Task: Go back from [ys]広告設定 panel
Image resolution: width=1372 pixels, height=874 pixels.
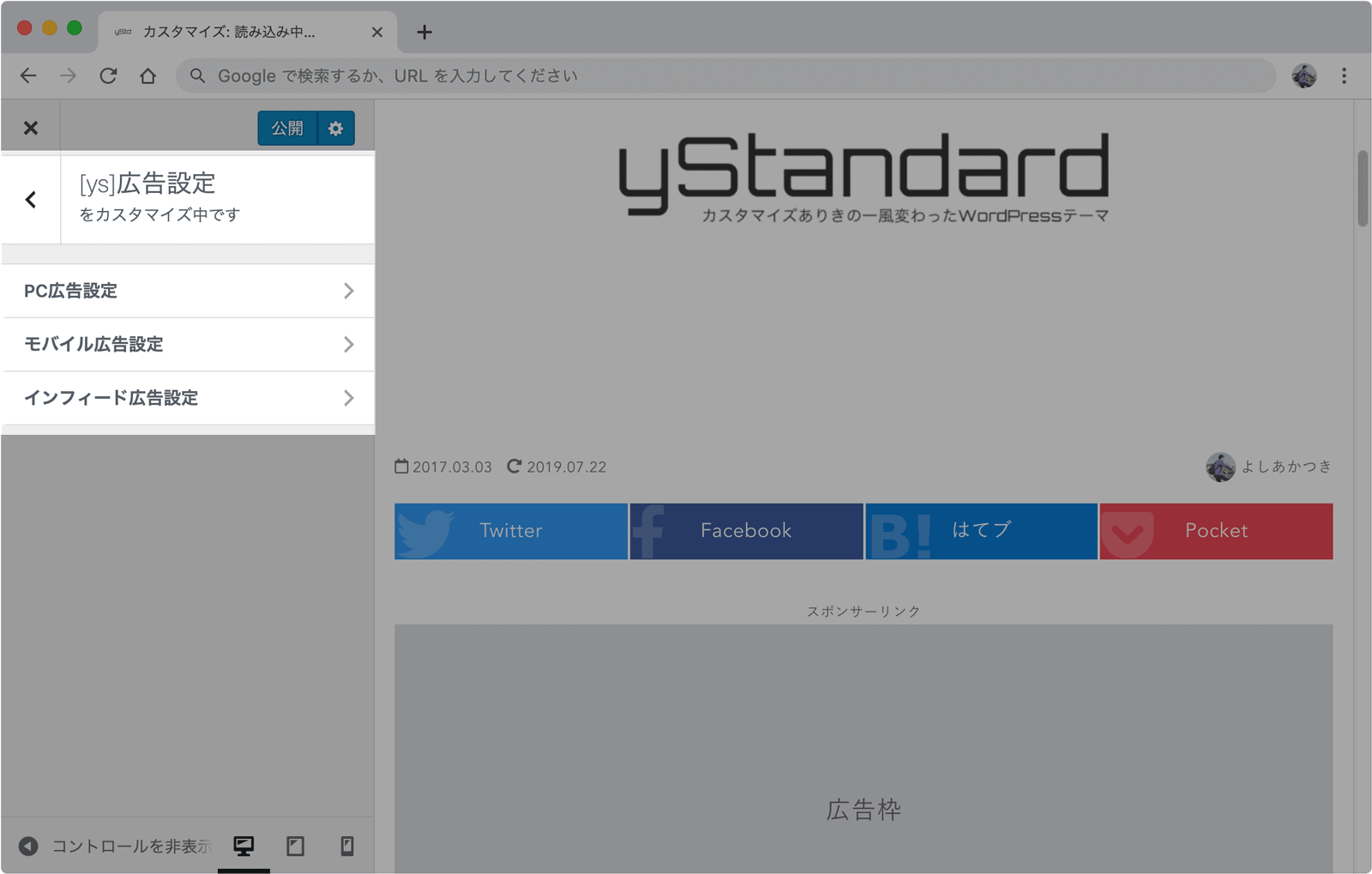Action: [31, 200]
